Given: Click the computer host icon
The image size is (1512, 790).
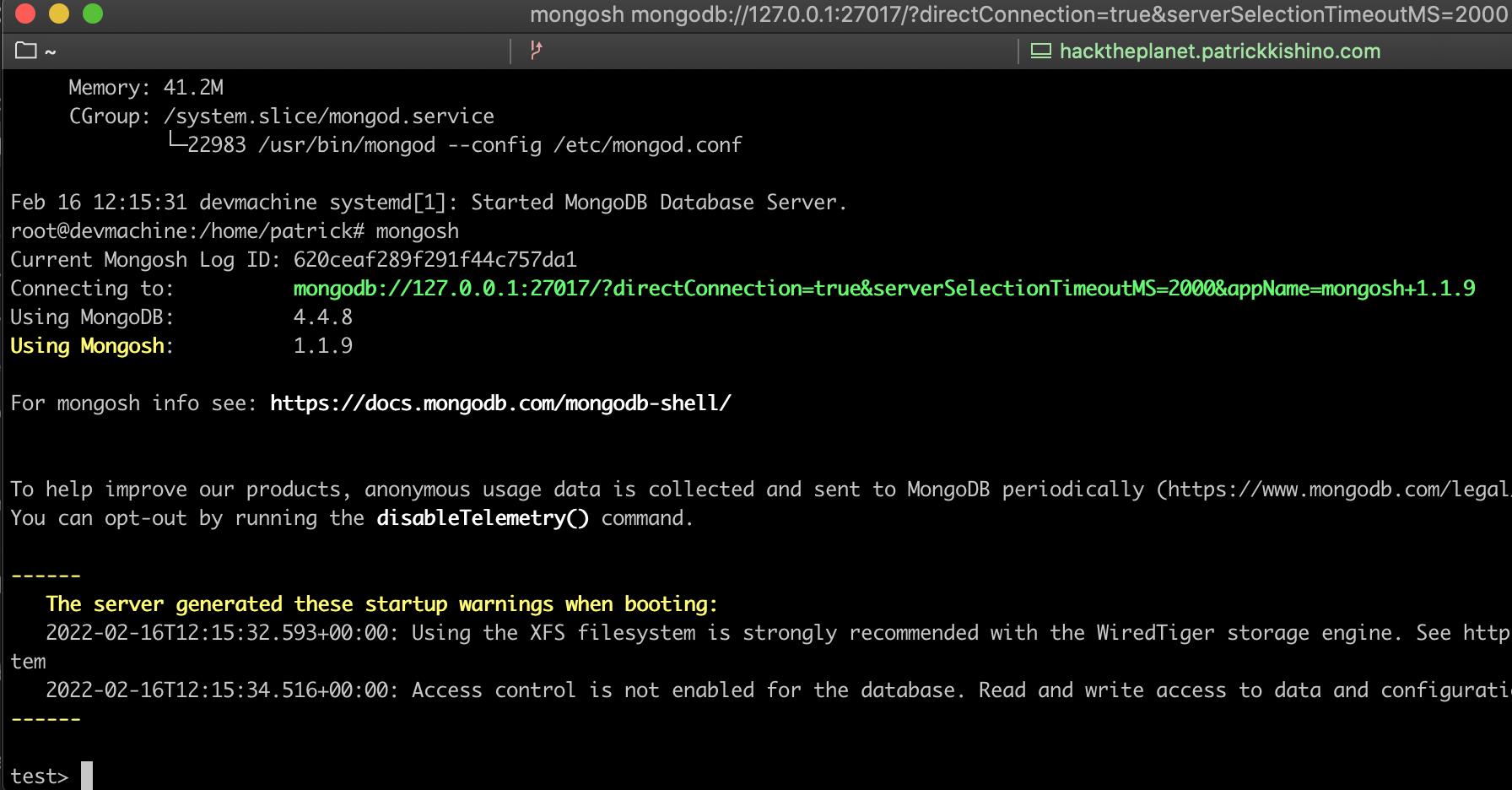Looking at the screenshot, I should [1041, 51].
